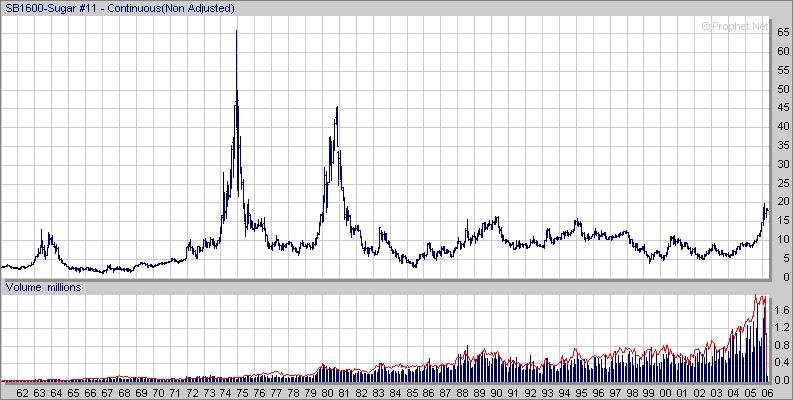Click the 1.6 value on volume axis

[x=784, y=311]
